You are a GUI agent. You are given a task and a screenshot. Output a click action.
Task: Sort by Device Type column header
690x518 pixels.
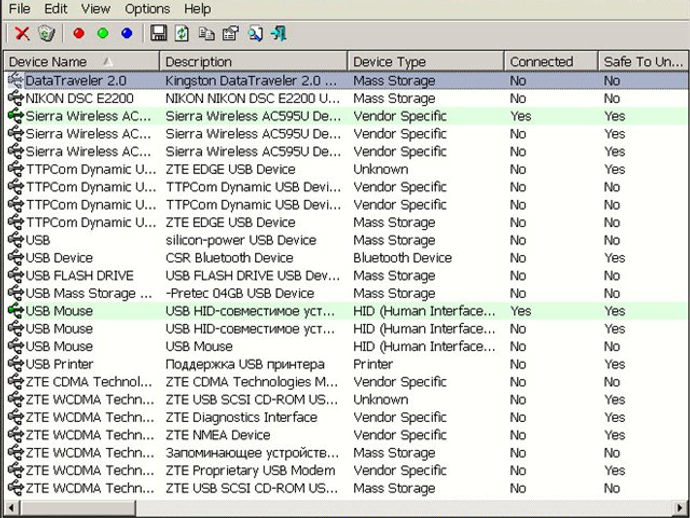tap(426, 62)
